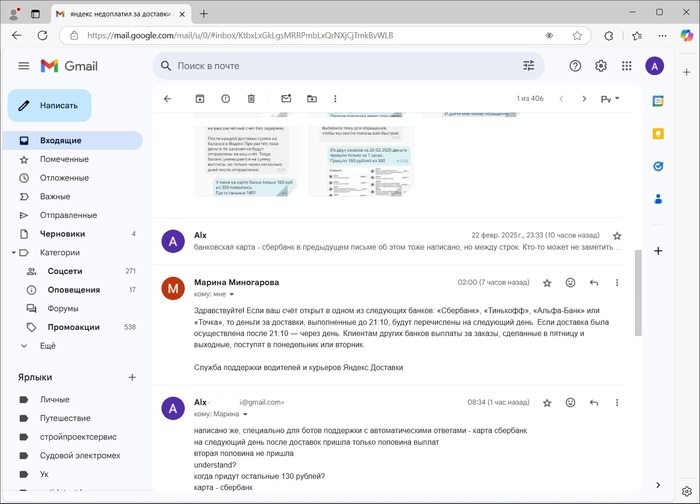The height and width of the screenshot is (504, 700).
Task: Open left chat screenshot attachment thumbnail
Action: tap(246, 161)
